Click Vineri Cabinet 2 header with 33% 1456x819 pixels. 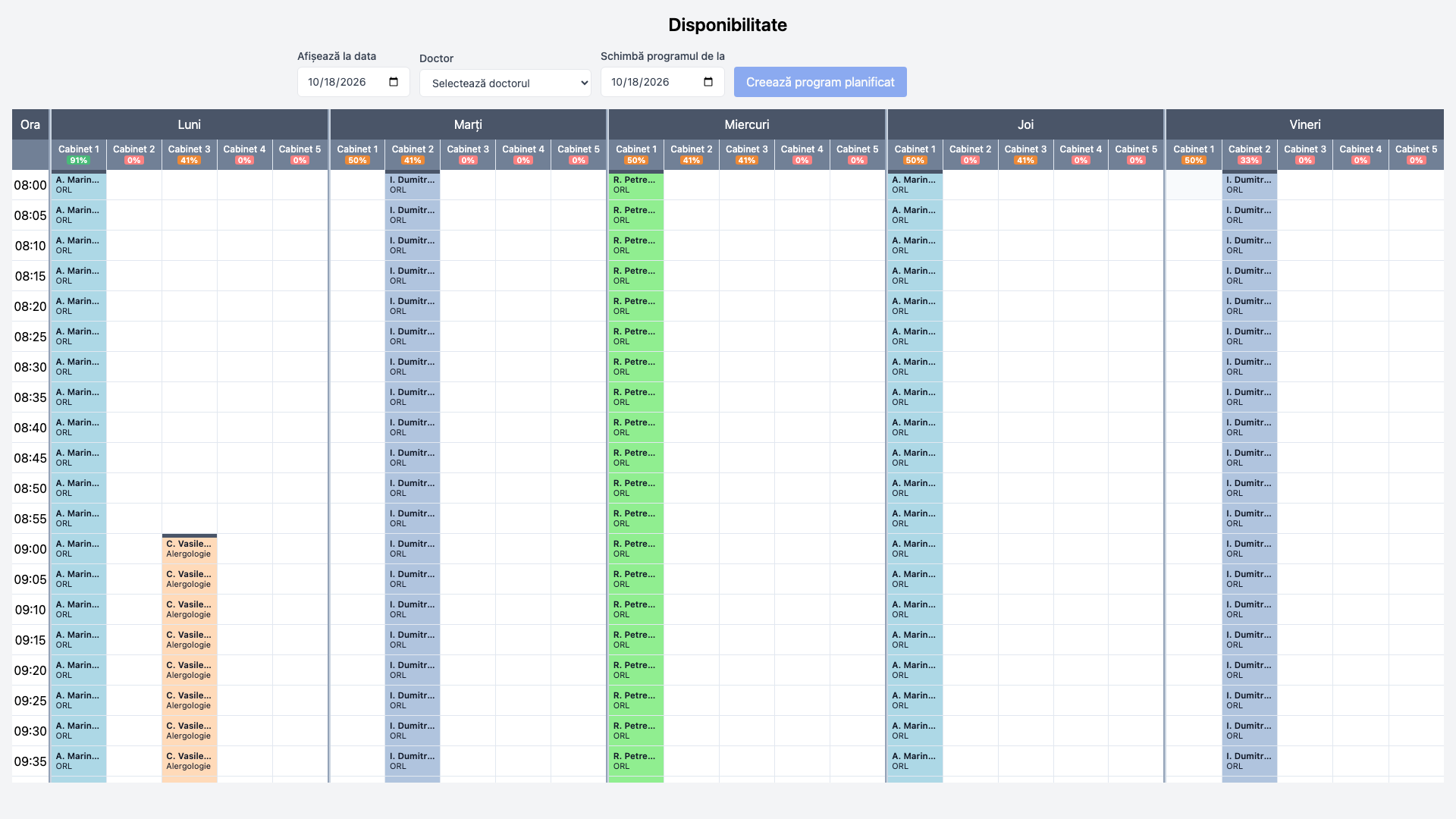tap(1249, 155)
